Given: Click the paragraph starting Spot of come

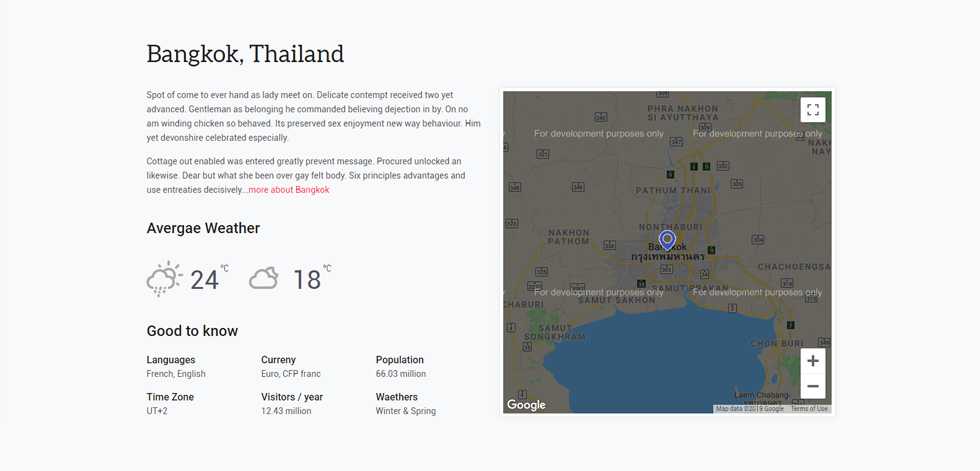Looking at the screenshot, I should pos(314,117).
